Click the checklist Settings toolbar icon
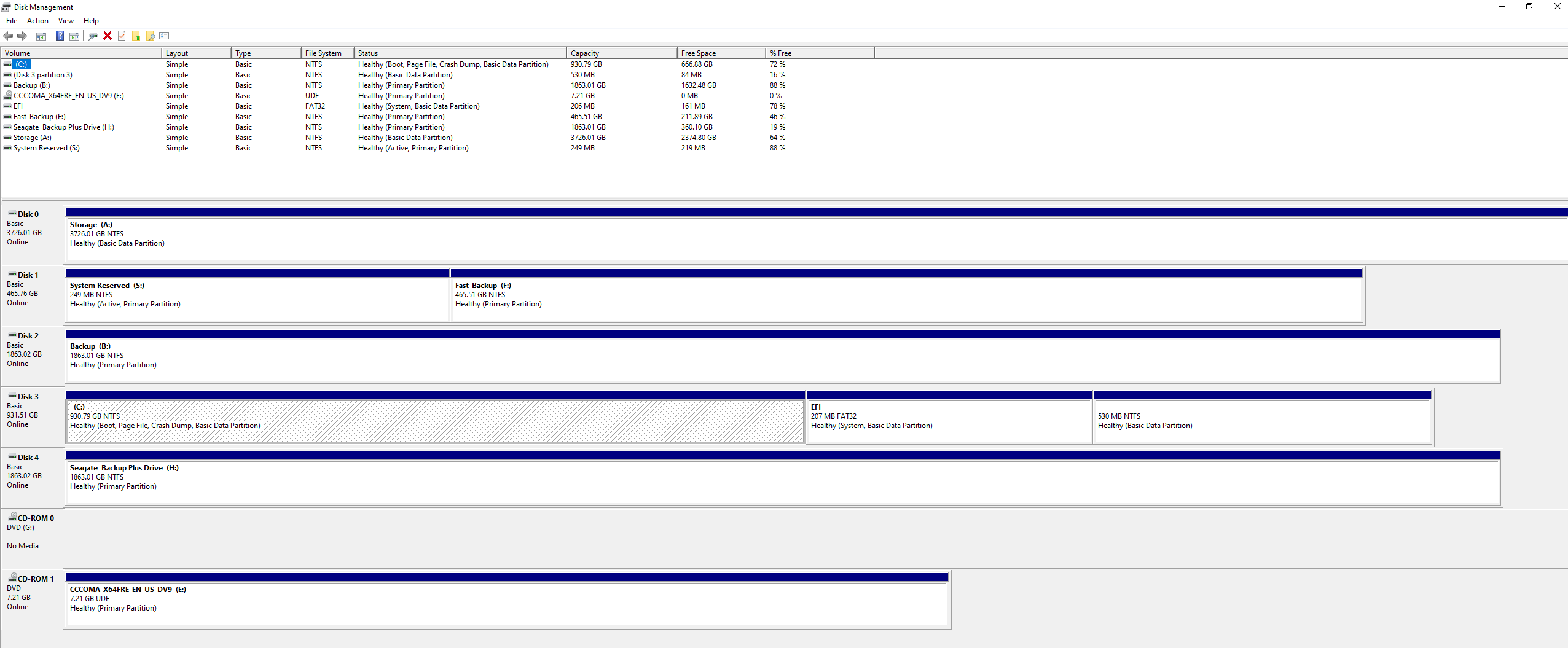 click(164, 36)
